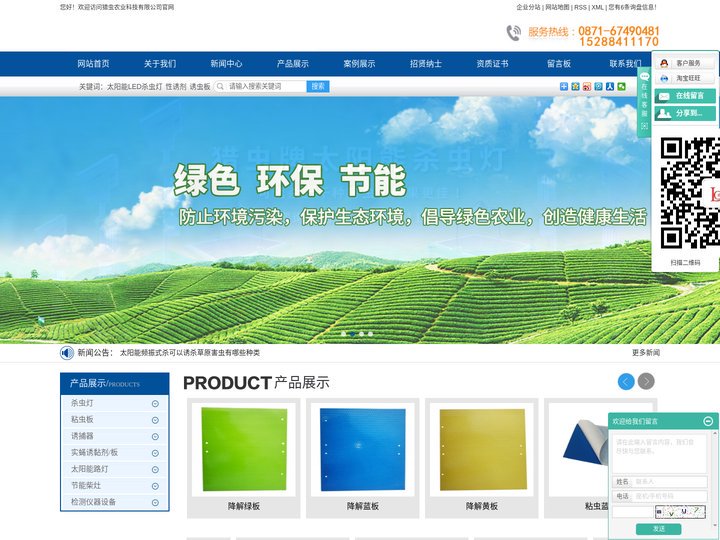This screenshot has height=540, width=720.
Task: Expand the arrow beside 太阳能路灯
Action: coord(155,470)
